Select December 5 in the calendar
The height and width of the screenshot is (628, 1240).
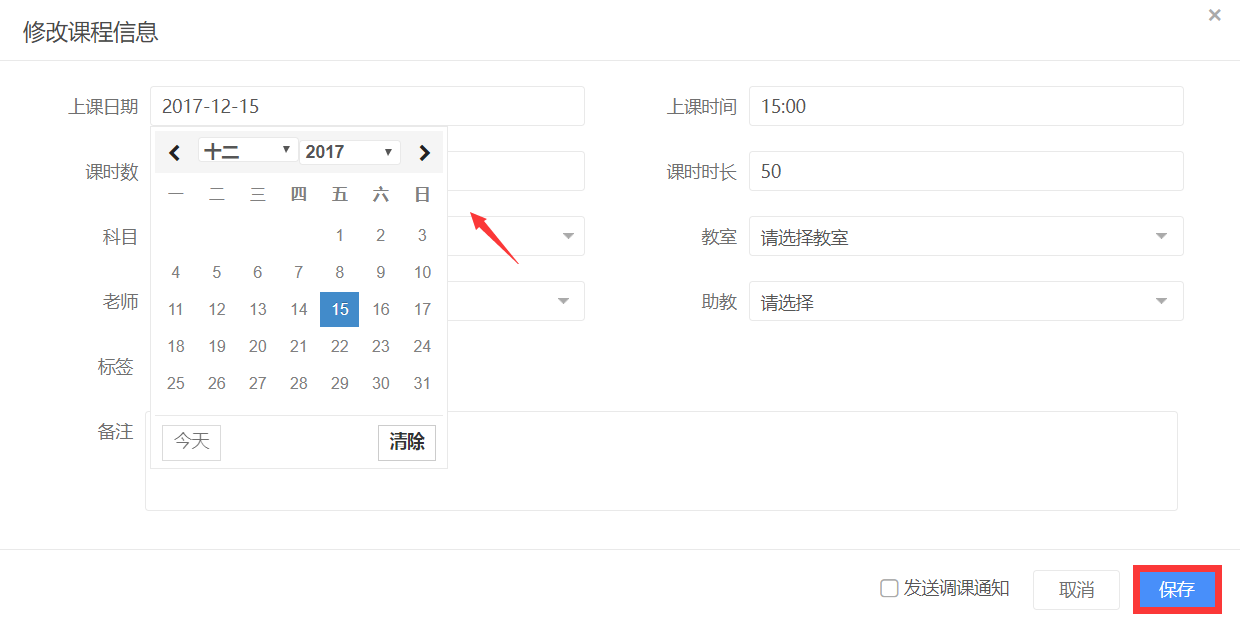217,273
